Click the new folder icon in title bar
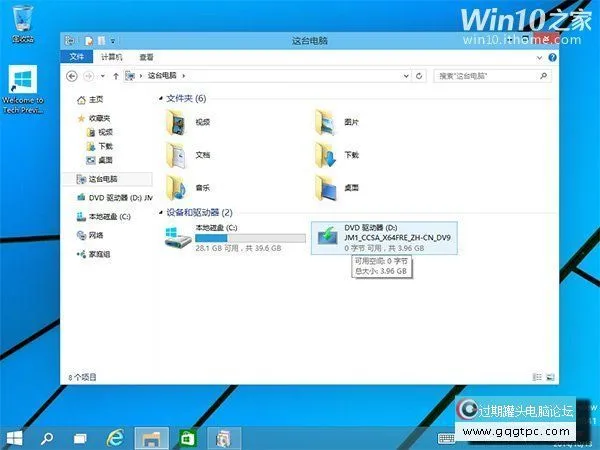600x450 pixels. click(101, 41)
